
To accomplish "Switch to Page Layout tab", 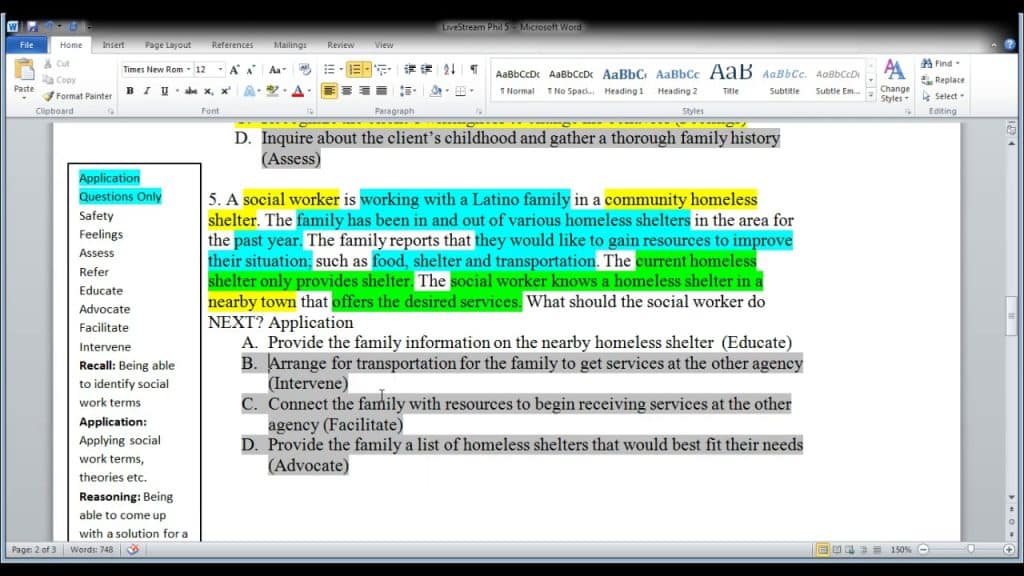I will (x=168, y=45).
